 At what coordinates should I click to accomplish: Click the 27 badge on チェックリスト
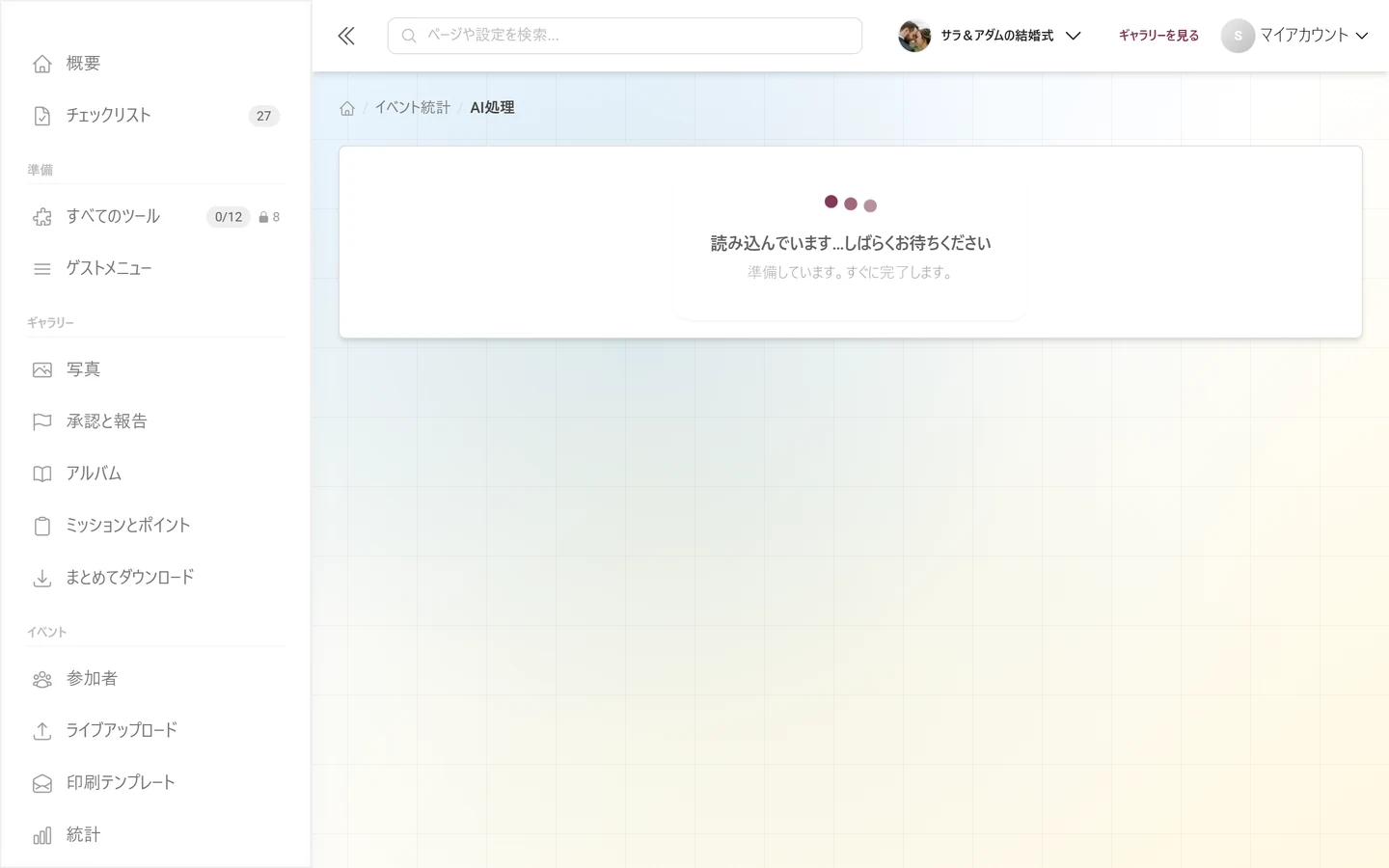(x=263, y=116)
